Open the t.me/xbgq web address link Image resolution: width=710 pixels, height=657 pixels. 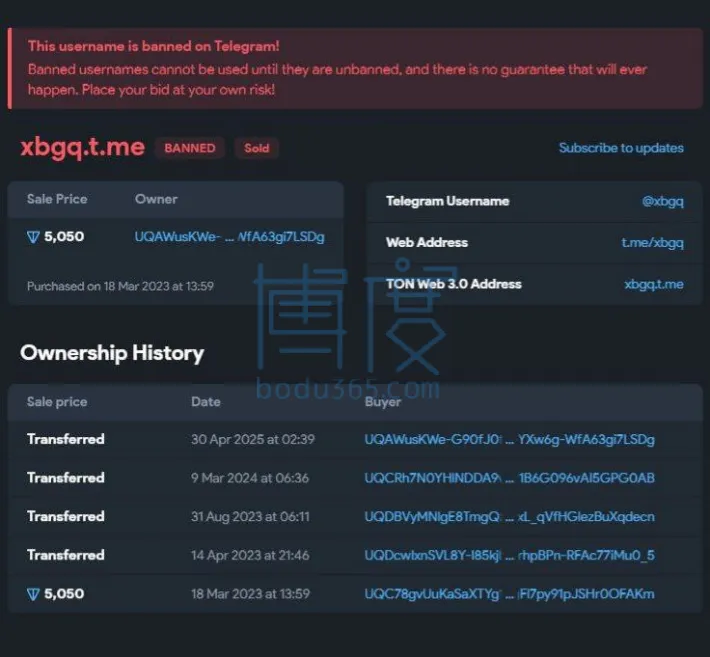652,243
